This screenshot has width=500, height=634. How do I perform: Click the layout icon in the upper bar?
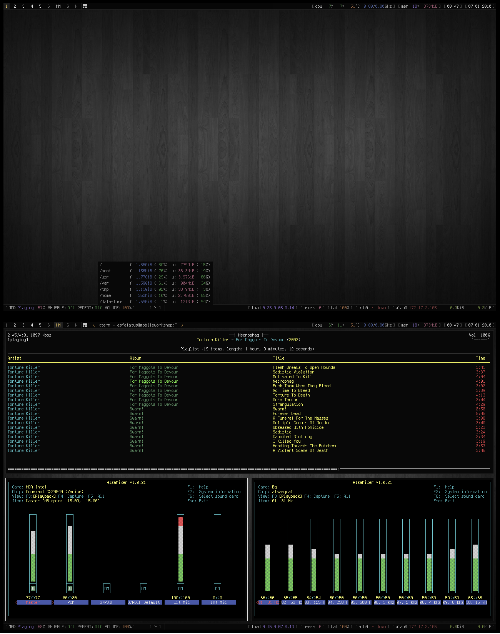85,6
